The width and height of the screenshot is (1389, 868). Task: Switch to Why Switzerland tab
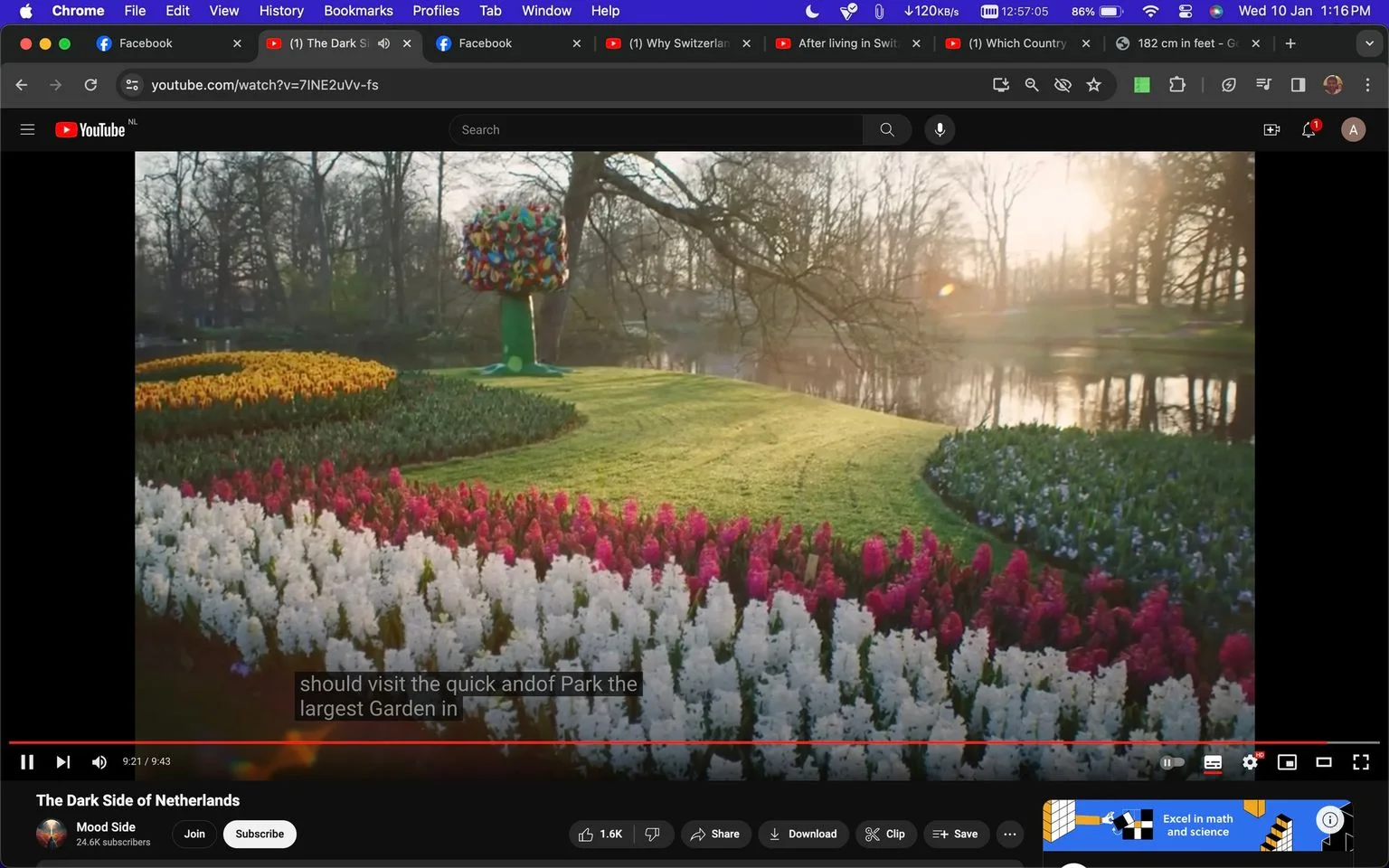click(678, 43)
